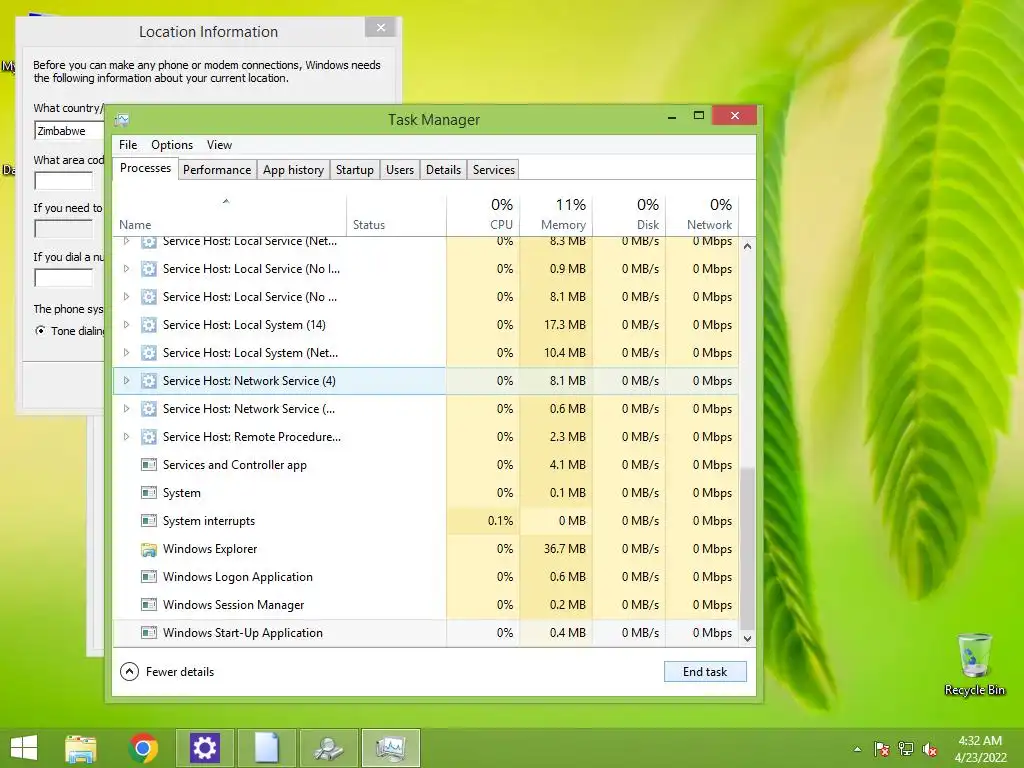Click the Windows Session Manager icon

149,605
